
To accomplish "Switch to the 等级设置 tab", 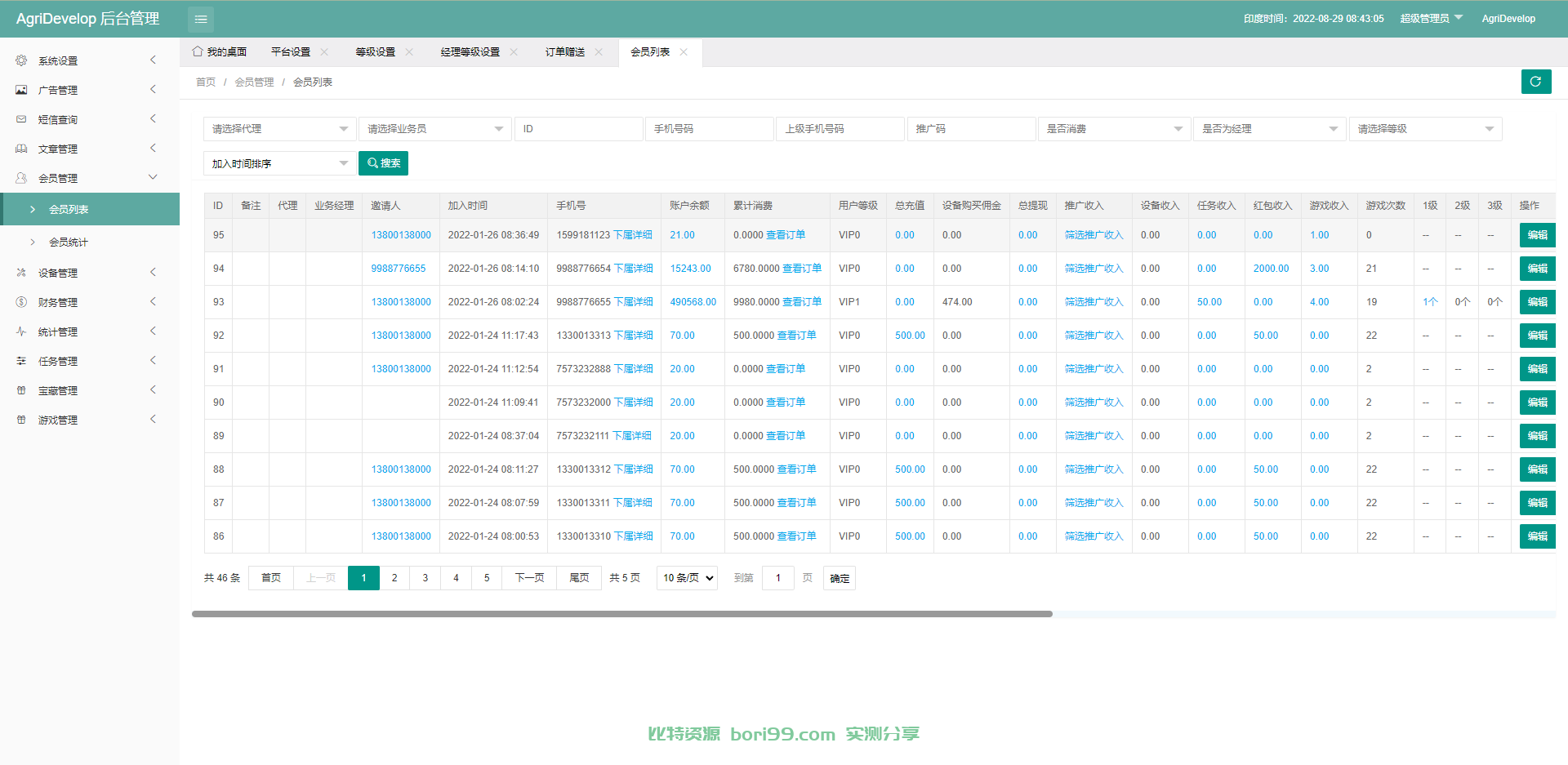I will [x=376, y=52].
